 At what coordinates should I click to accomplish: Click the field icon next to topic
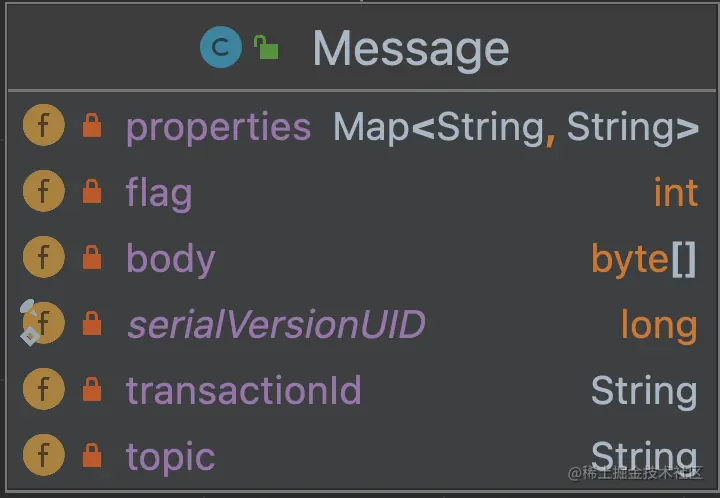(43, 456)
